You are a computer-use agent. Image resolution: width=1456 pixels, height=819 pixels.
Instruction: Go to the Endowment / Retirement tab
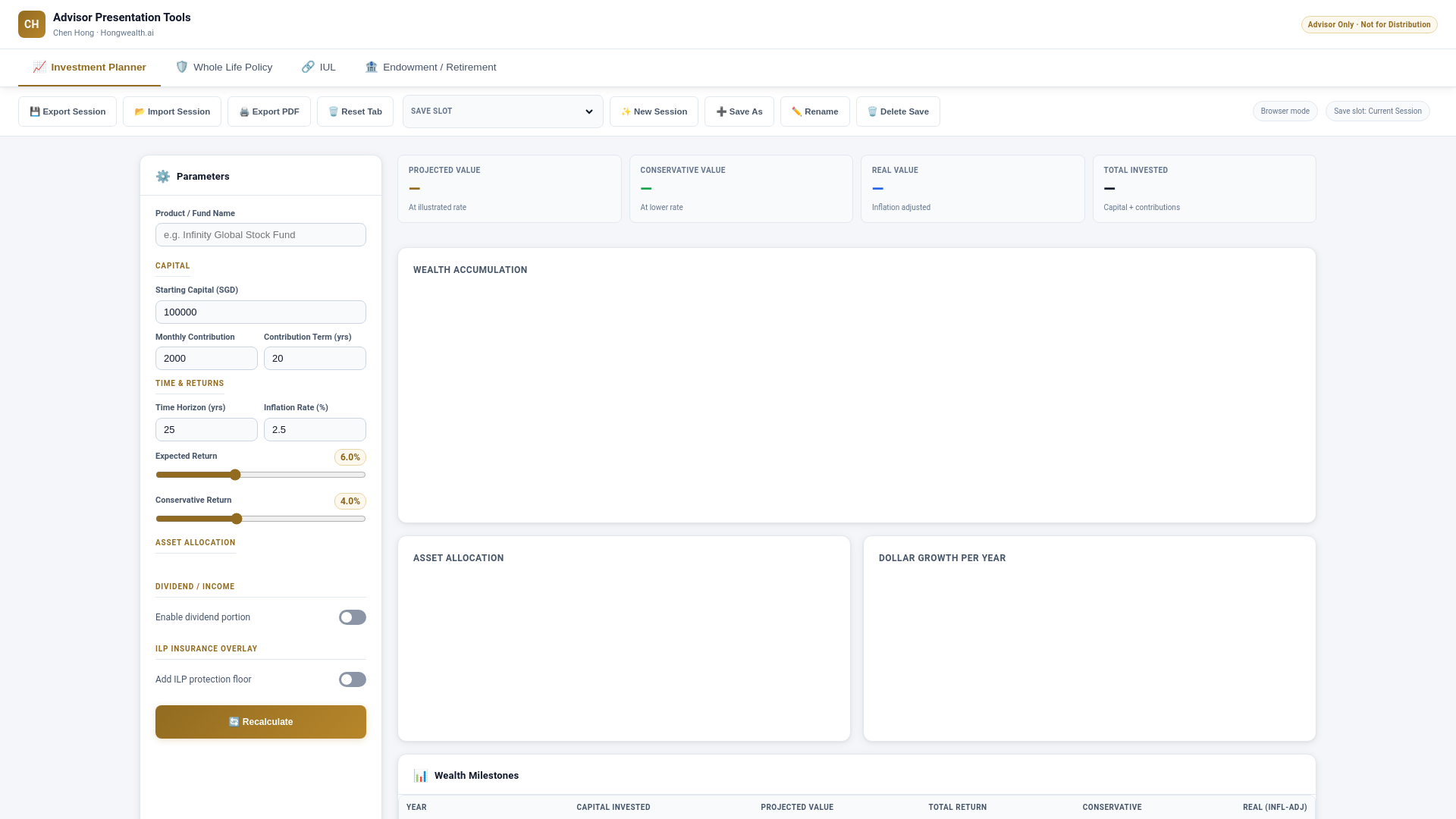[x=431, y=67]
